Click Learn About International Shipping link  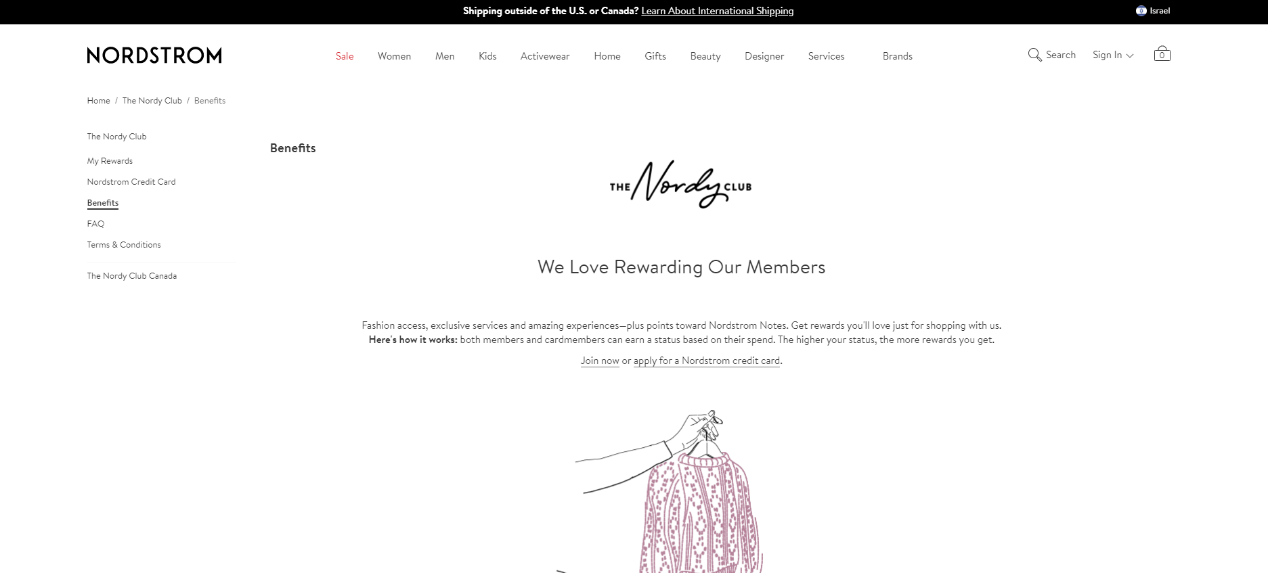tap(717, 11)
